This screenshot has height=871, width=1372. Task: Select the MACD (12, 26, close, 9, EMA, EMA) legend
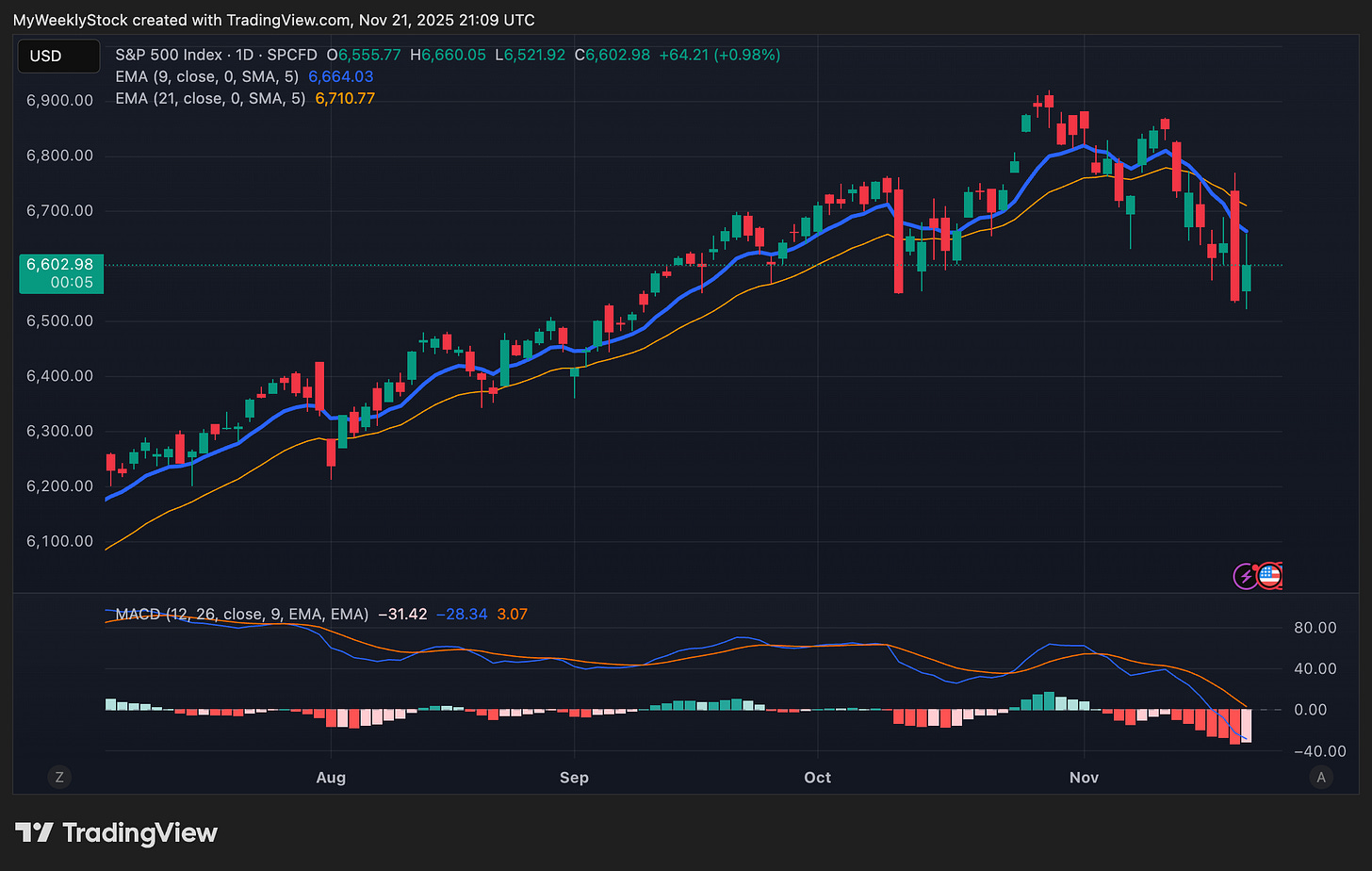242,615
